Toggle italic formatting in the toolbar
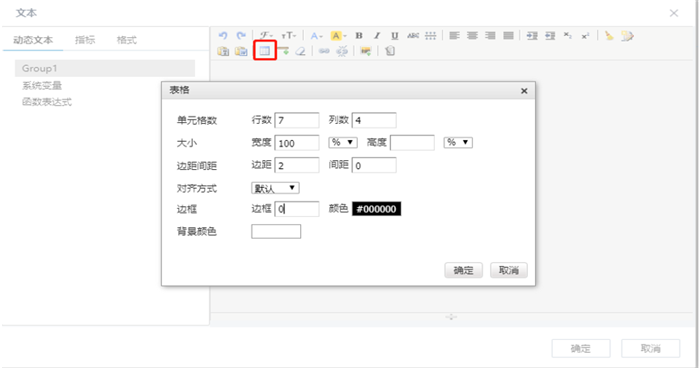This screenshot has width=700, height=368. [x=377, y=36]
